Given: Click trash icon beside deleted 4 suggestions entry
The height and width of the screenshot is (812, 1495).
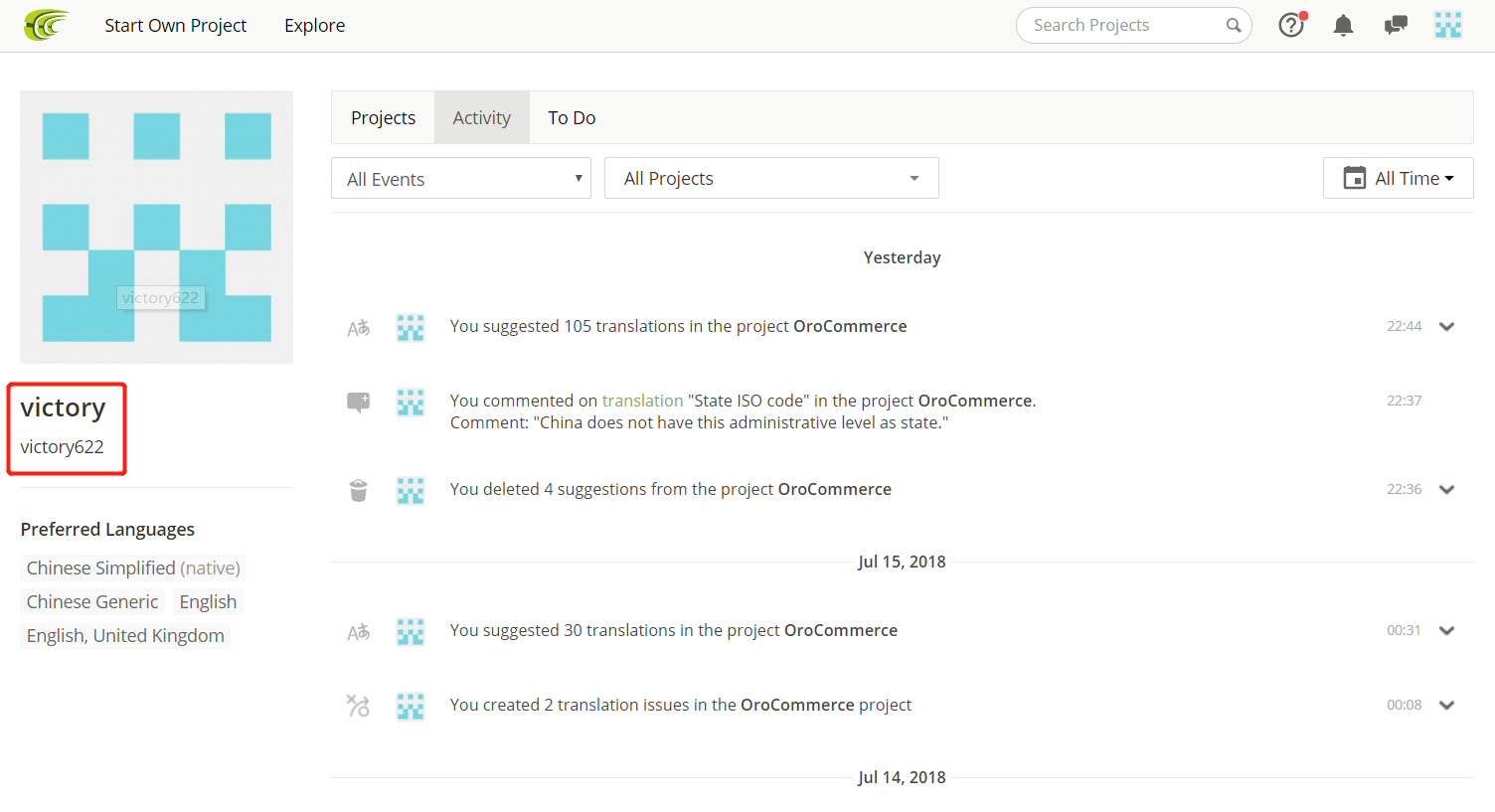Looking at the screenshot, I should click(358, 490).
